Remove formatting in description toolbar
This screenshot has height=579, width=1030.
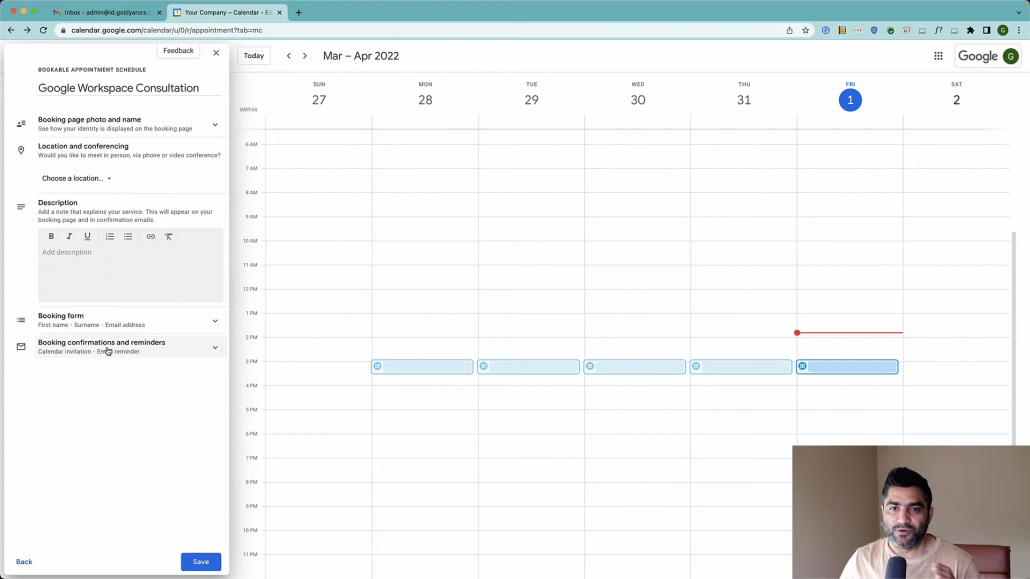click(169, 237)
